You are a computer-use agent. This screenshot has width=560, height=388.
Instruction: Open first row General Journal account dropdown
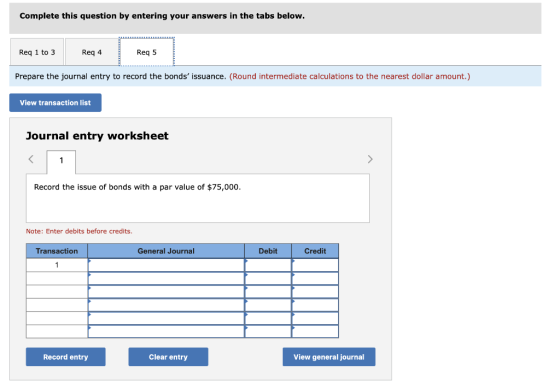[x=166, y=265]
